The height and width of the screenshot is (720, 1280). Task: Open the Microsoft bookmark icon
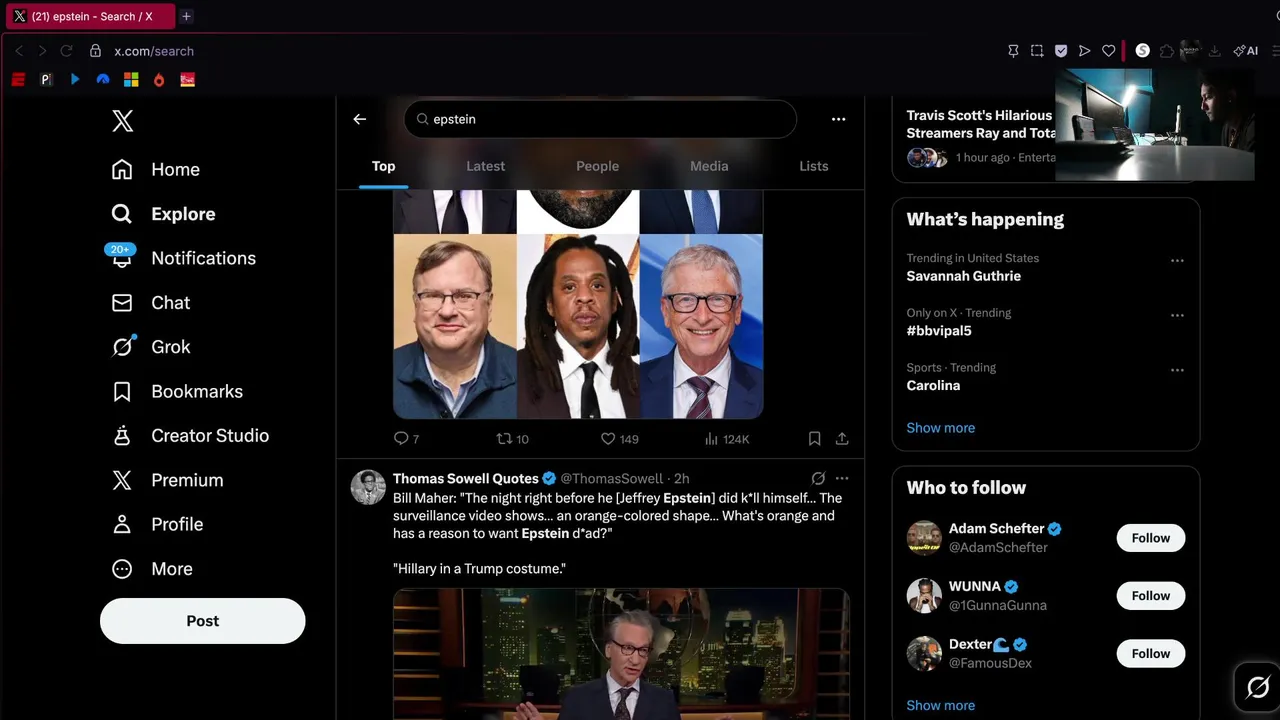(x=131, y=80)
